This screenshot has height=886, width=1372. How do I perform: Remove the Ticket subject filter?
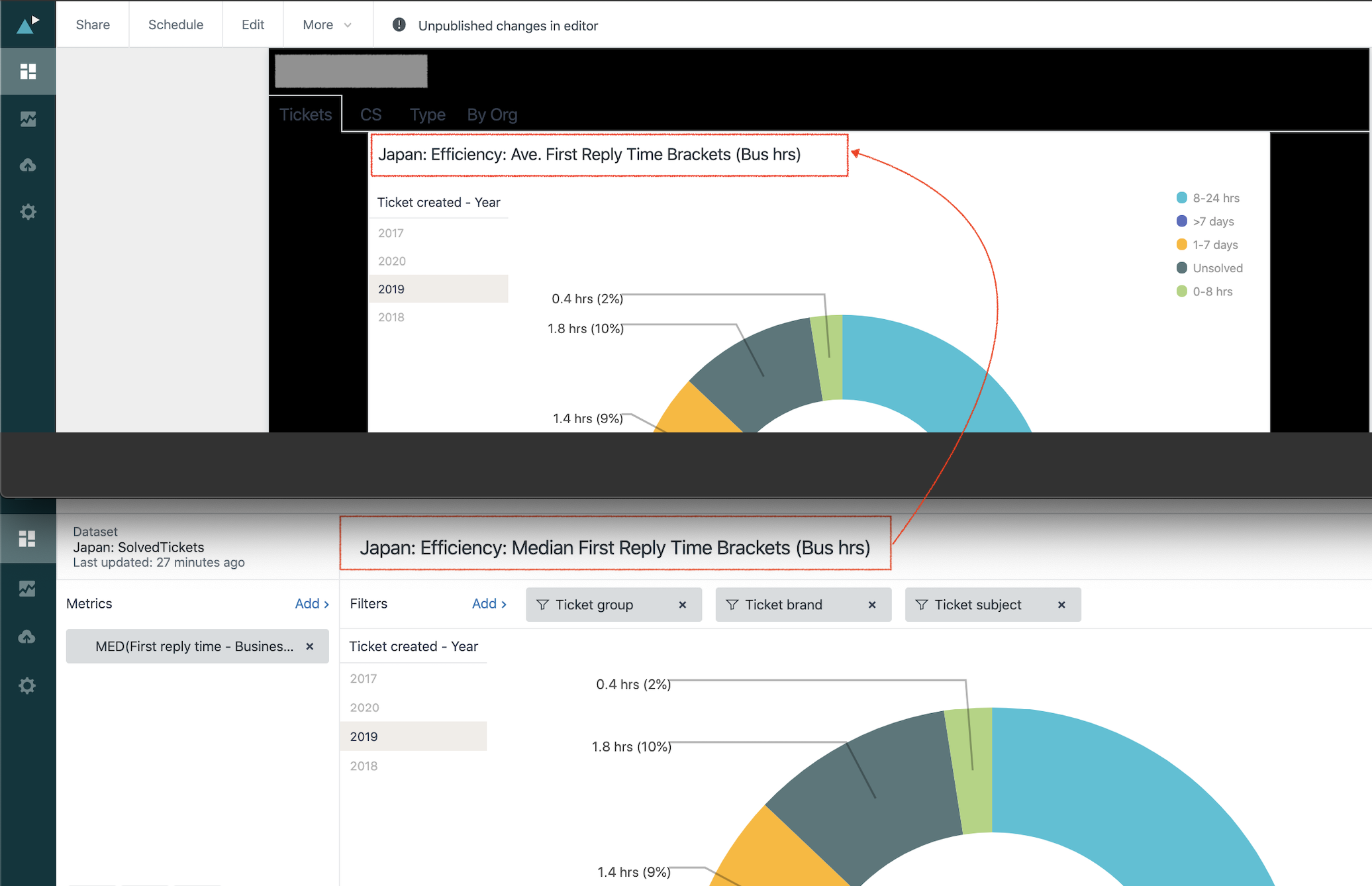[1061, 605]
